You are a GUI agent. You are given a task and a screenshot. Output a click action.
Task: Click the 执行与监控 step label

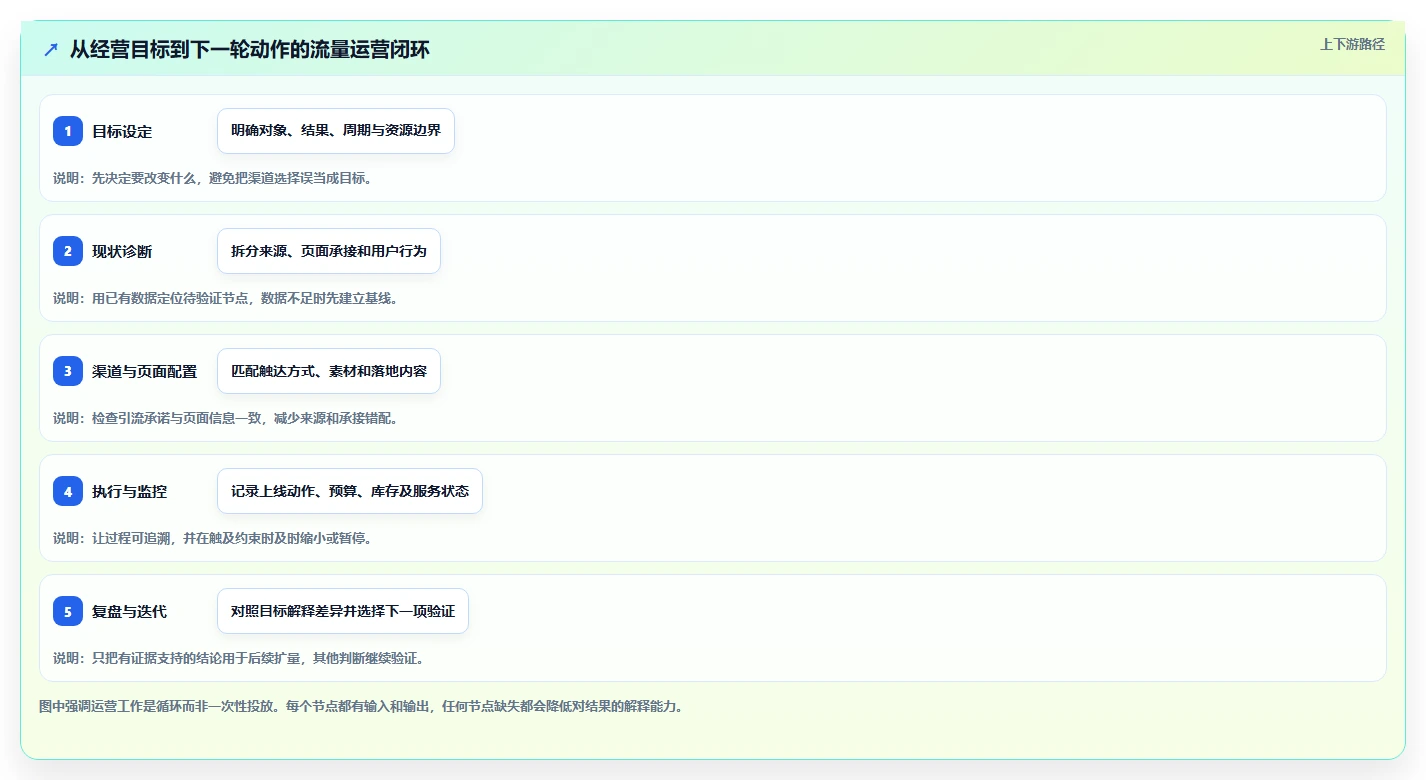click(130, 491)
